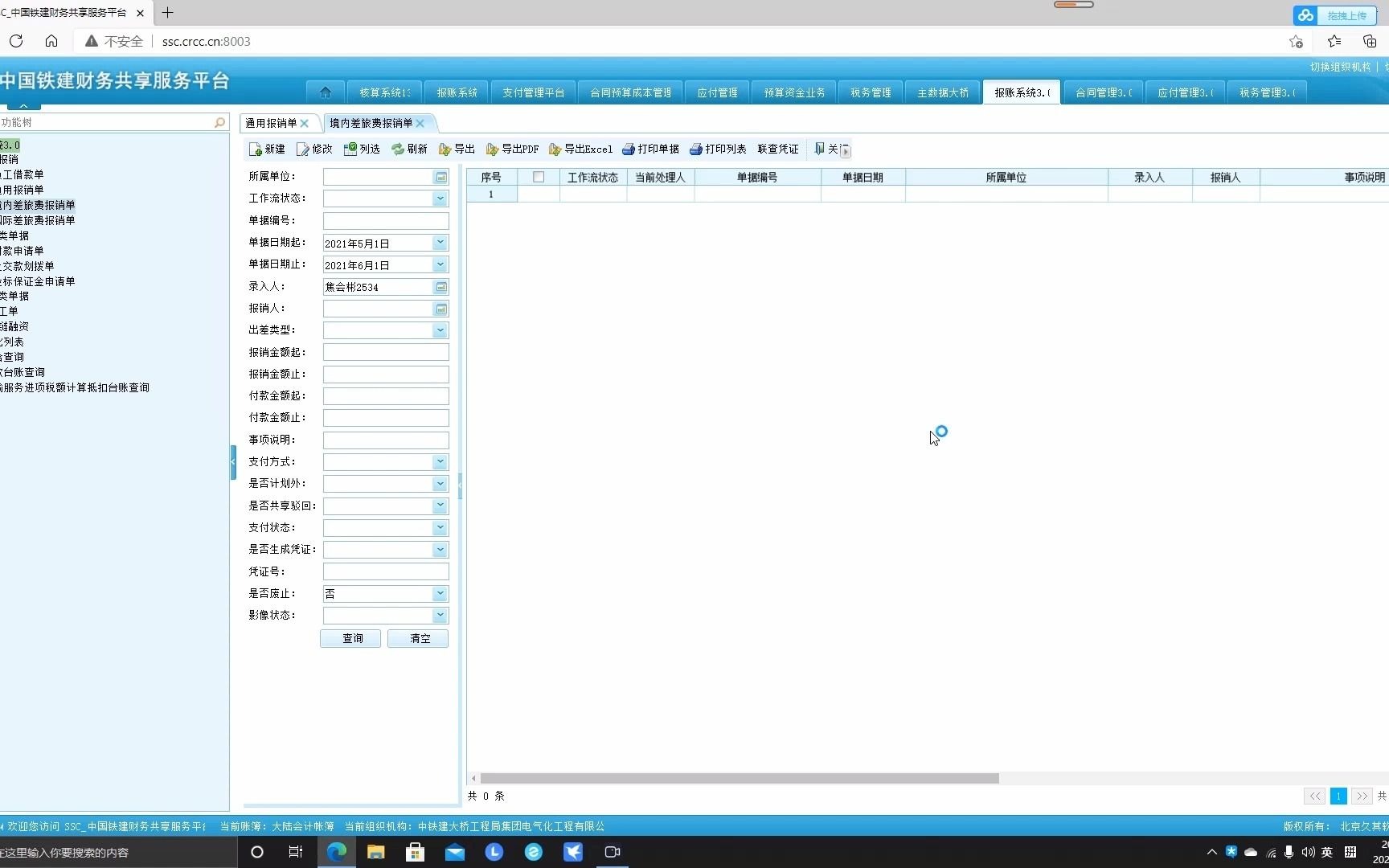
Task: Expand the 支付状态 dropdown
Action: pyautogui.click(x=440, y=528)
